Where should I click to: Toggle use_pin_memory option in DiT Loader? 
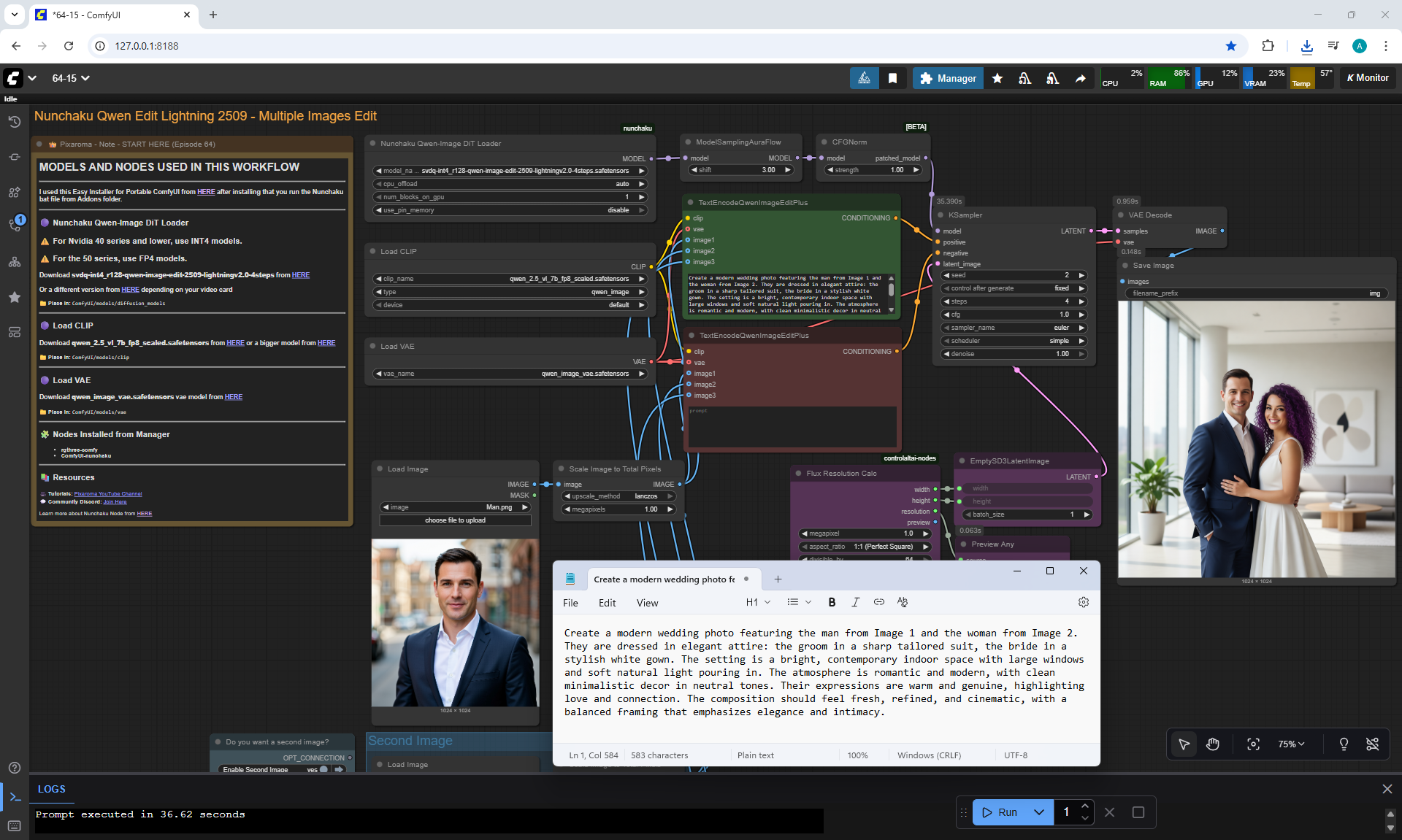(510, 210)
